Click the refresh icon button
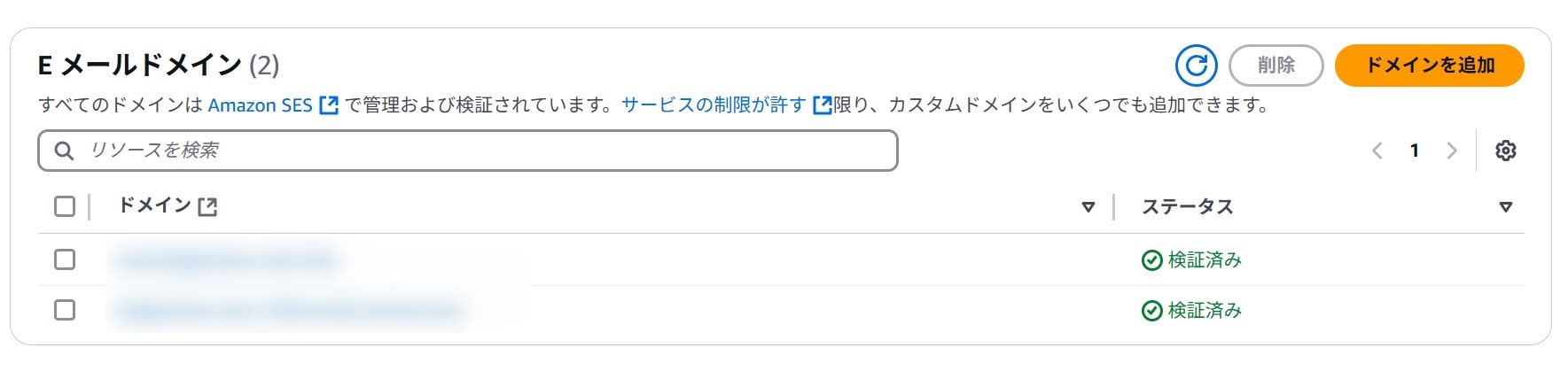Image resolution: width=1568 pixels, height=371 pixels. point(1196,66)
